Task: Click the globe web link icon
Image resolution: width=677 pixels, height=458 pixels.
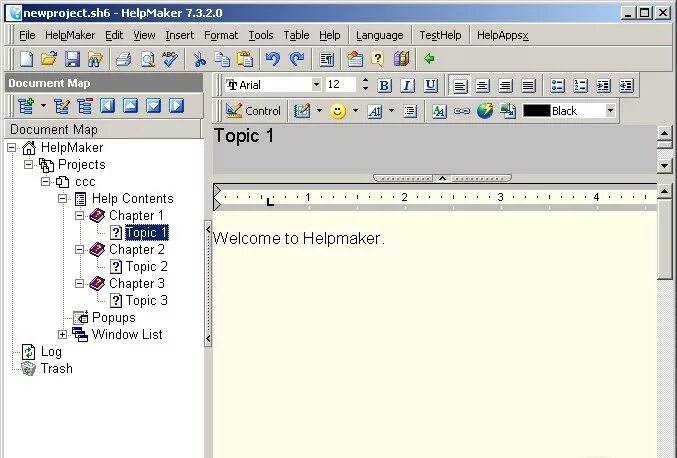Action: (x=485, y=111)
